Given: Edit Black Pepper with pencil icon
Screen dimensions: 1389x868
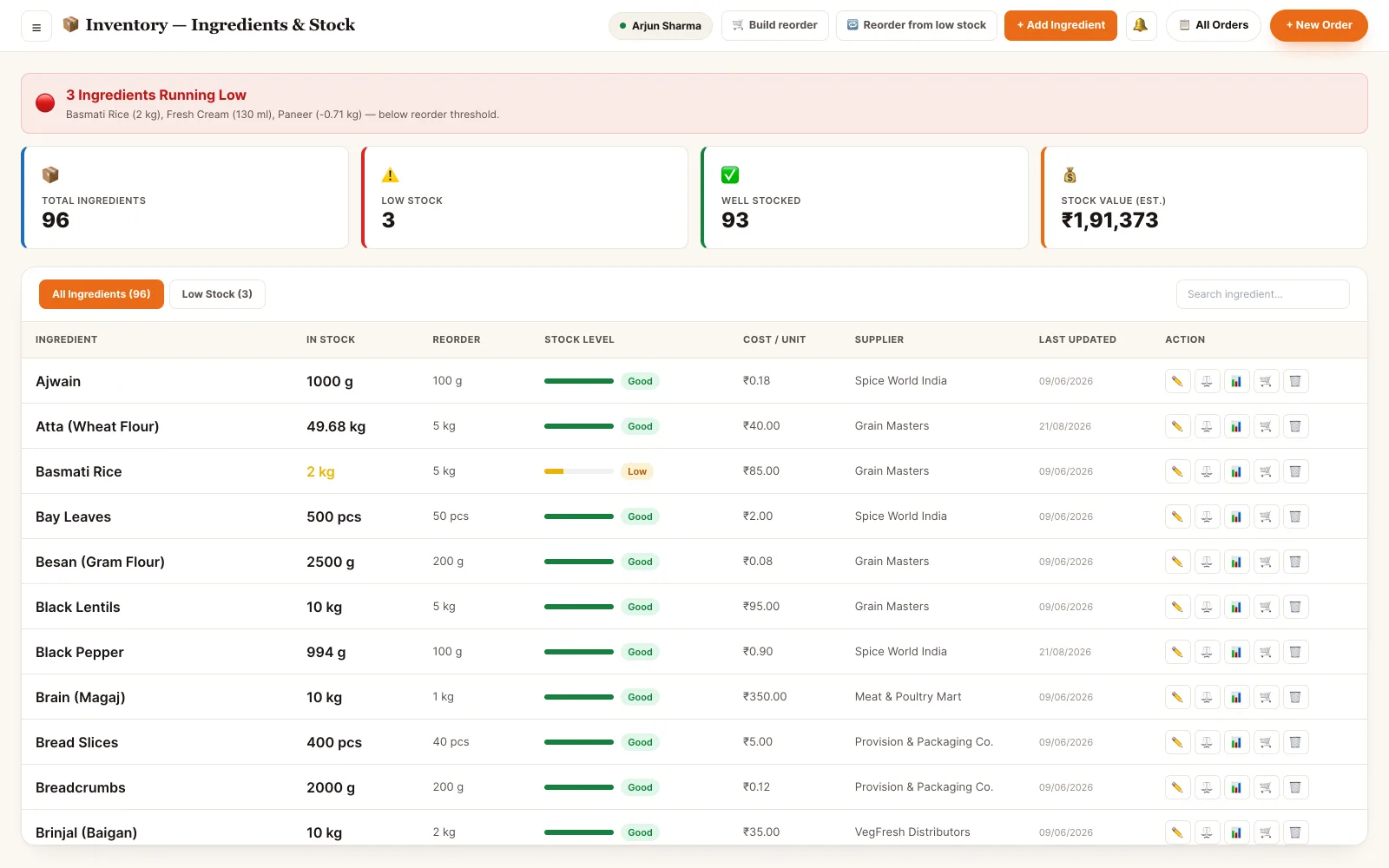Looking at the screenshot, I should pos(1177,652).
